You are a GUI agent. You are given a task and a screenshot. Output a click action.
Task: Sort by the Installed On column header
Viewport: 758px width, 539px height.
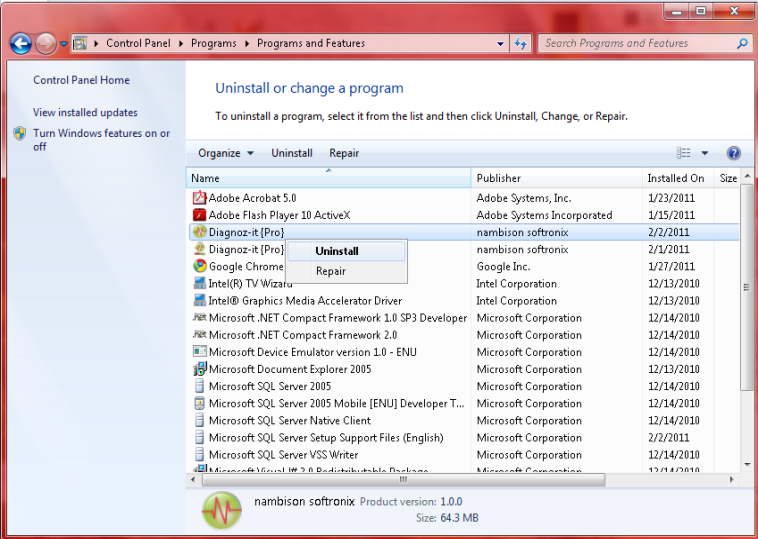pos(678,178)
